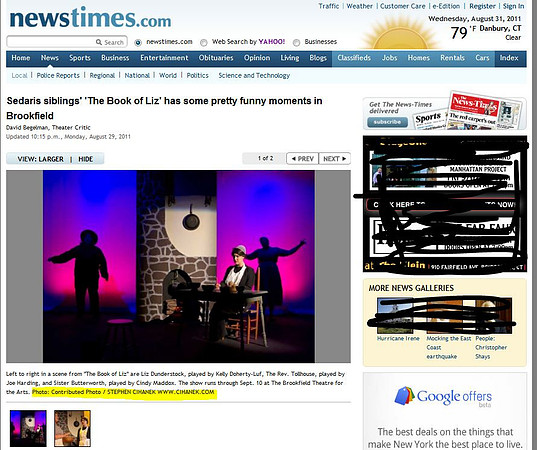Open the first stage scene thumbnail
Screen dimensions: 537x450
[x=28, y=428]
